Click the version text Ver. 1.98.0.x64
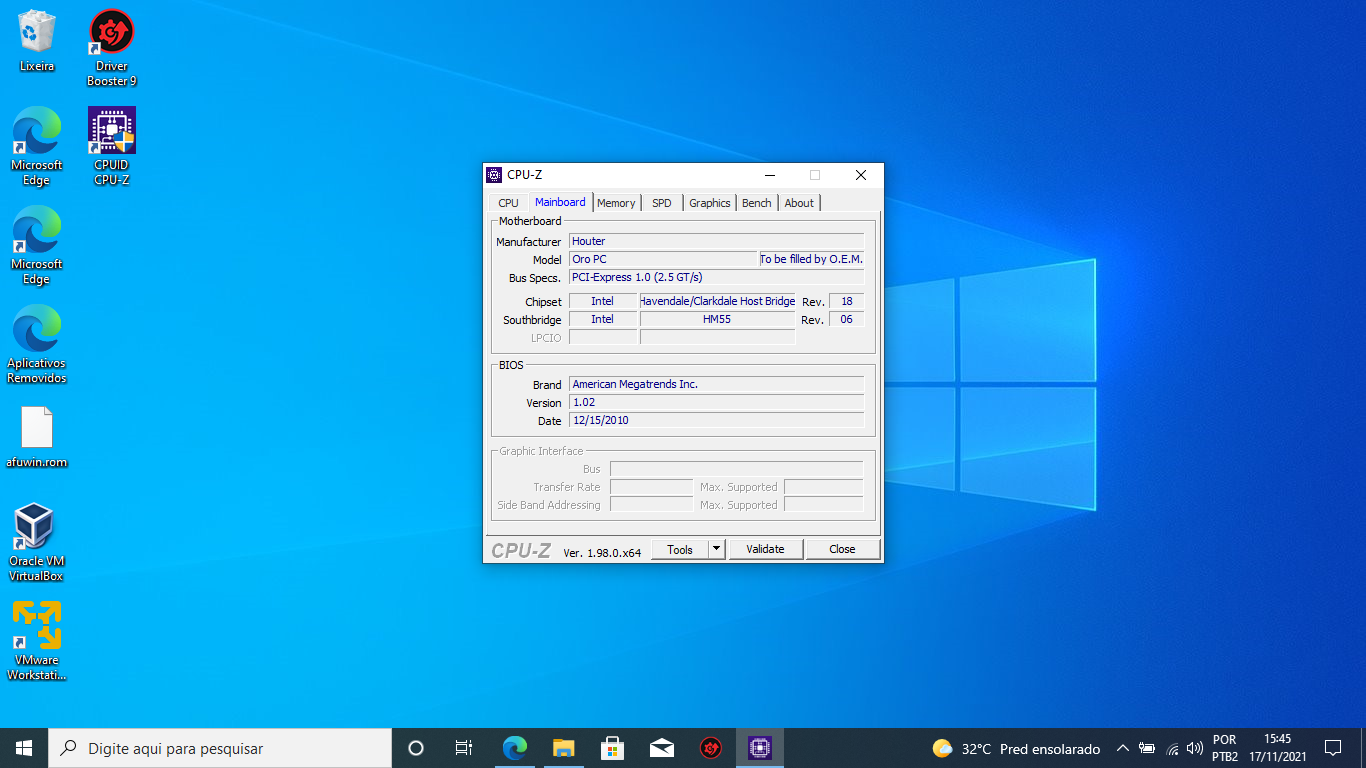 [x=602, y=552]
